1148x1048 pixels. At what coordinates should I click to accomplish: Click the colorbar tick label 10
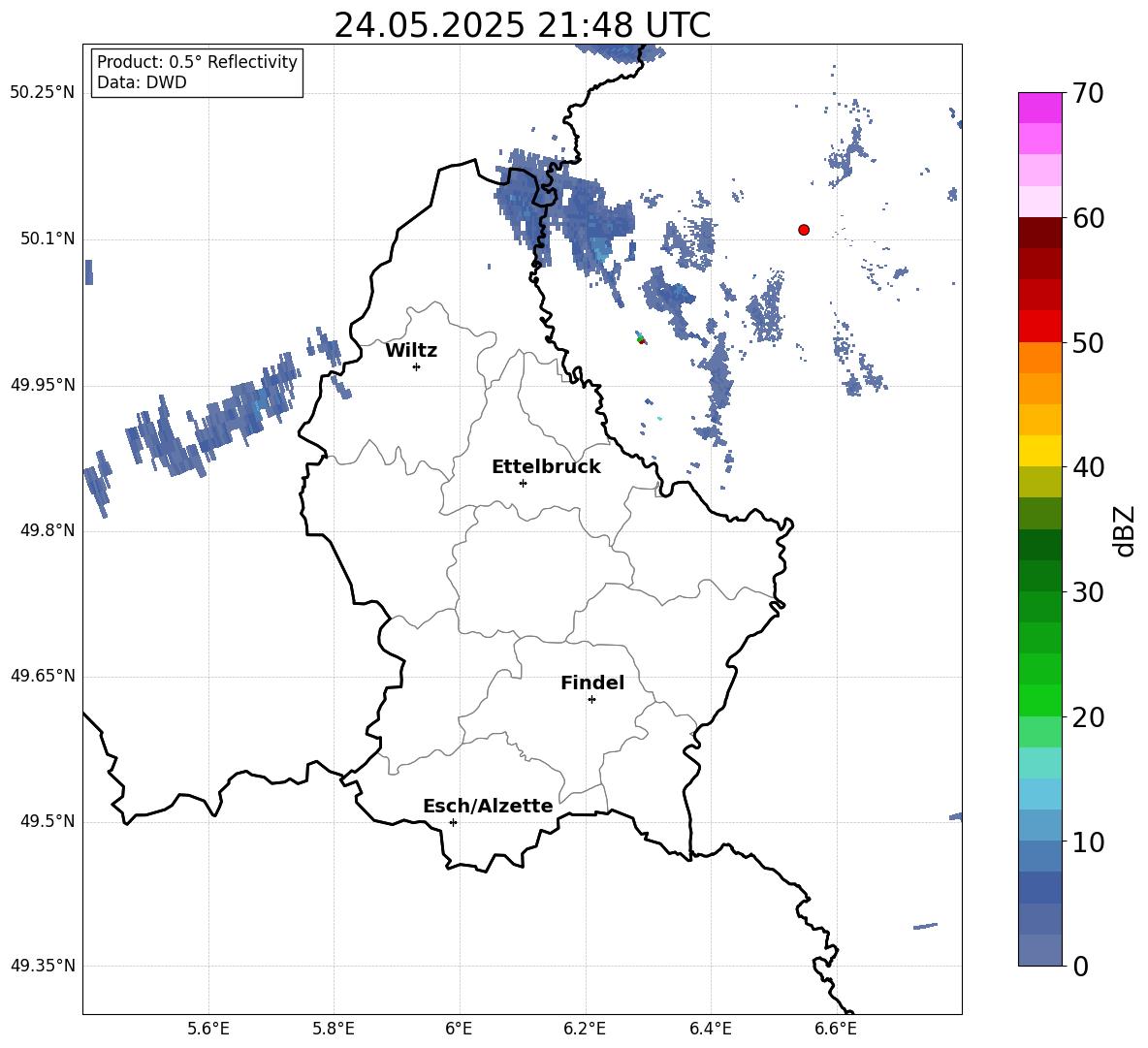1087,842
